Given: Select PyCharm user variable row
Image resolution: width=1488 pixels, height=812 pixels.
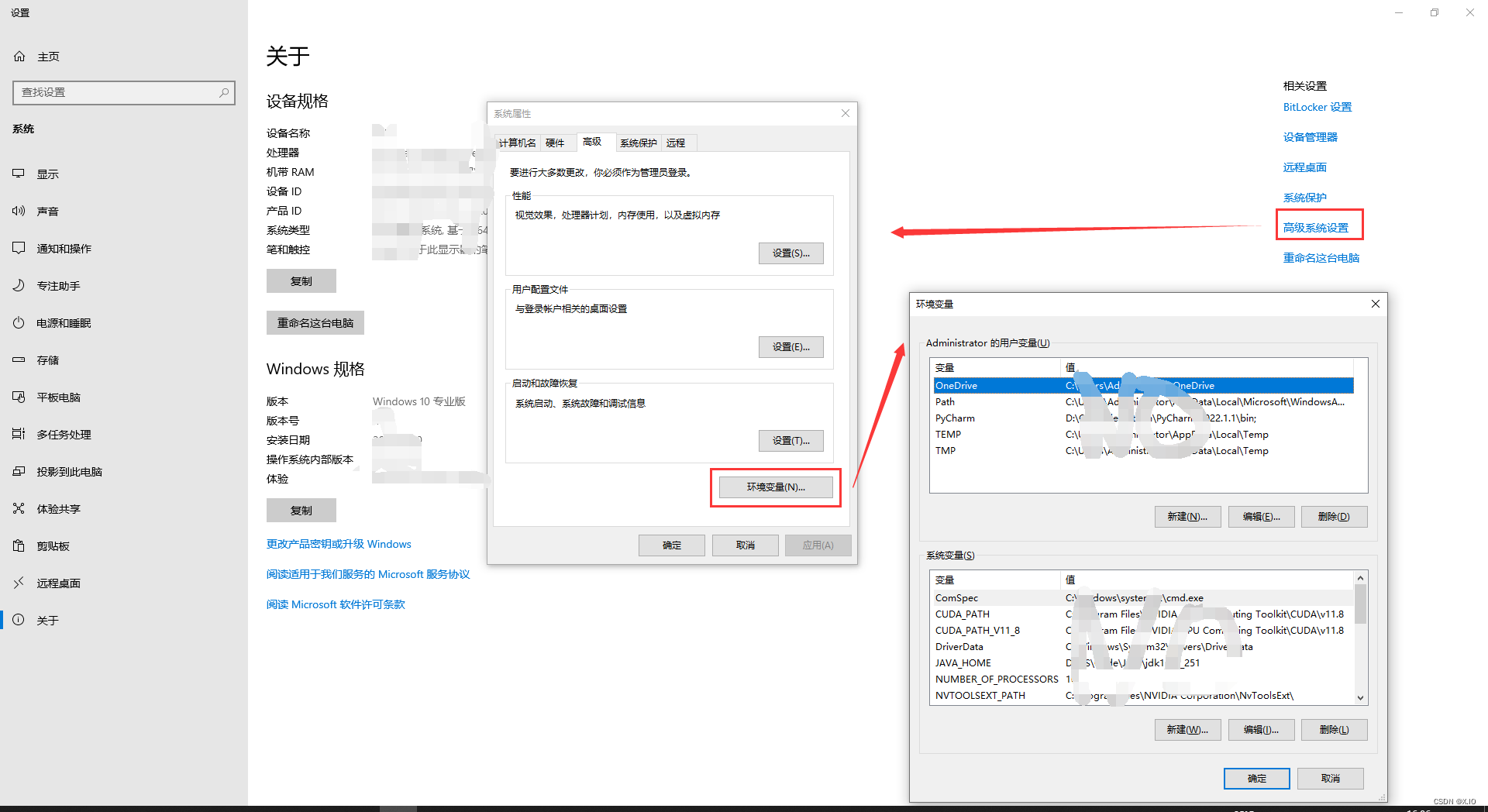Looking at the screenshot, I should pyautogui.click(x=1143, y=418).
